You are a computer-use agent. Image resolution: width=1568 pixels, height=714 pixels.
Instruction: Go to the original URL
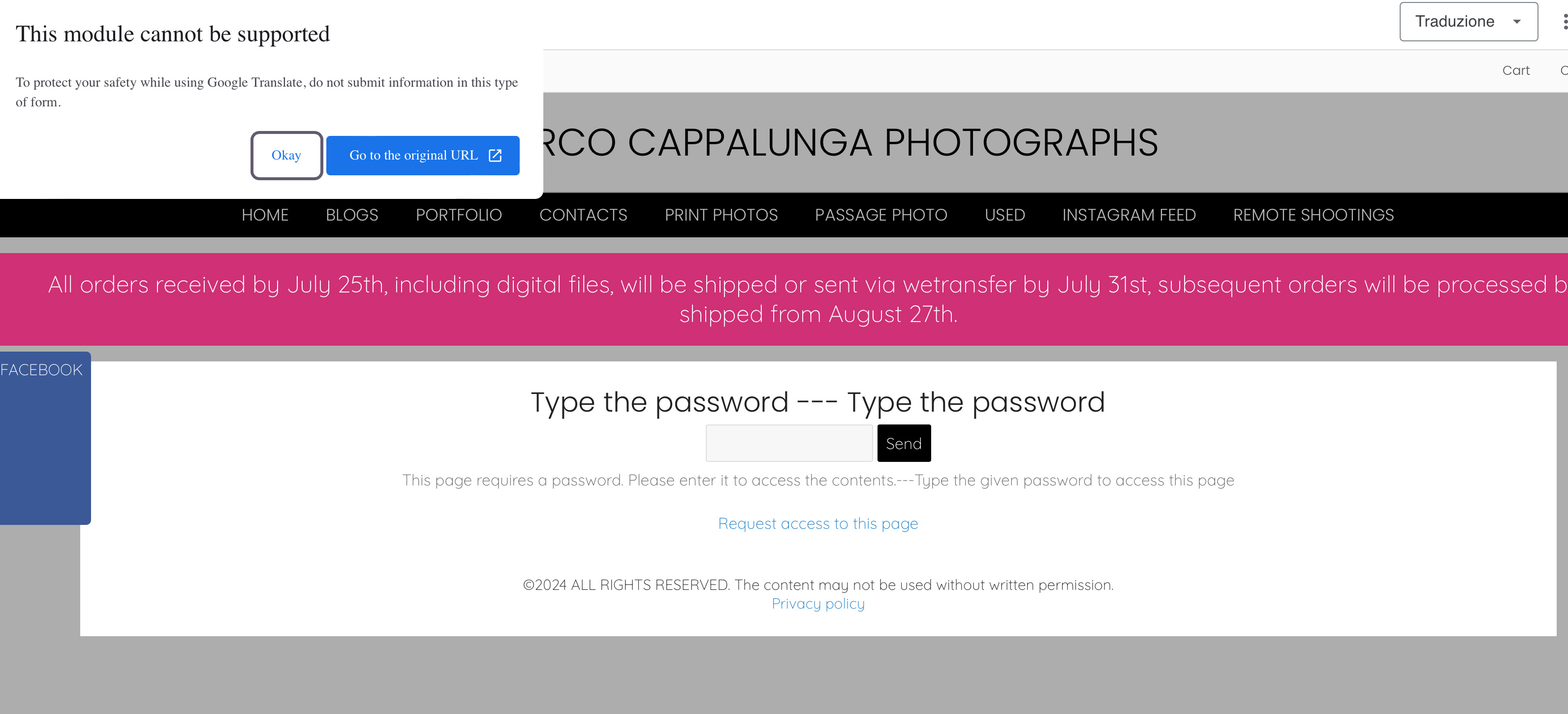pos(422,155)
